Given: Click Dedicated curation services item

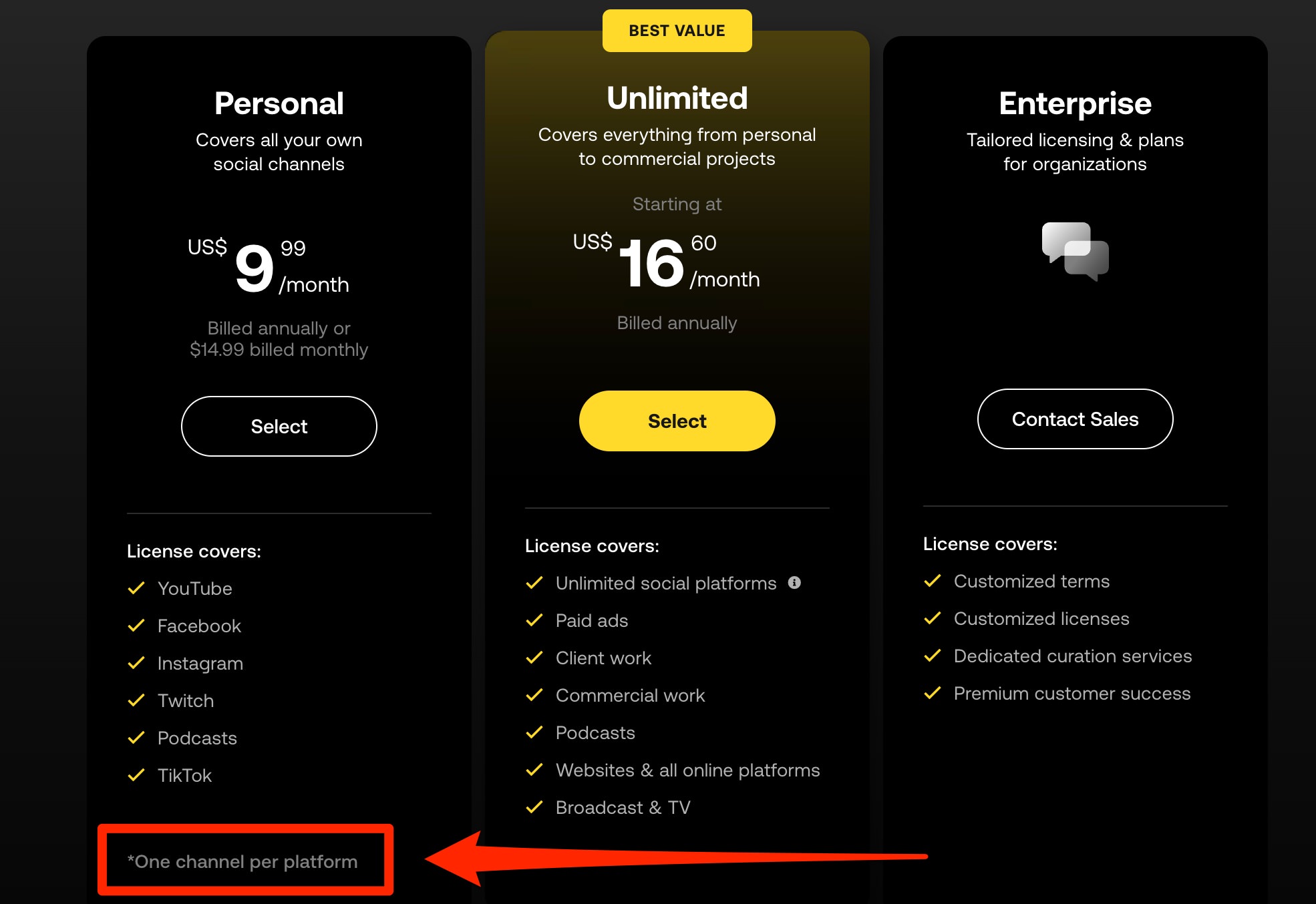Looking at the screenshot, I should pyautogui.click(x=1073, y=656).
